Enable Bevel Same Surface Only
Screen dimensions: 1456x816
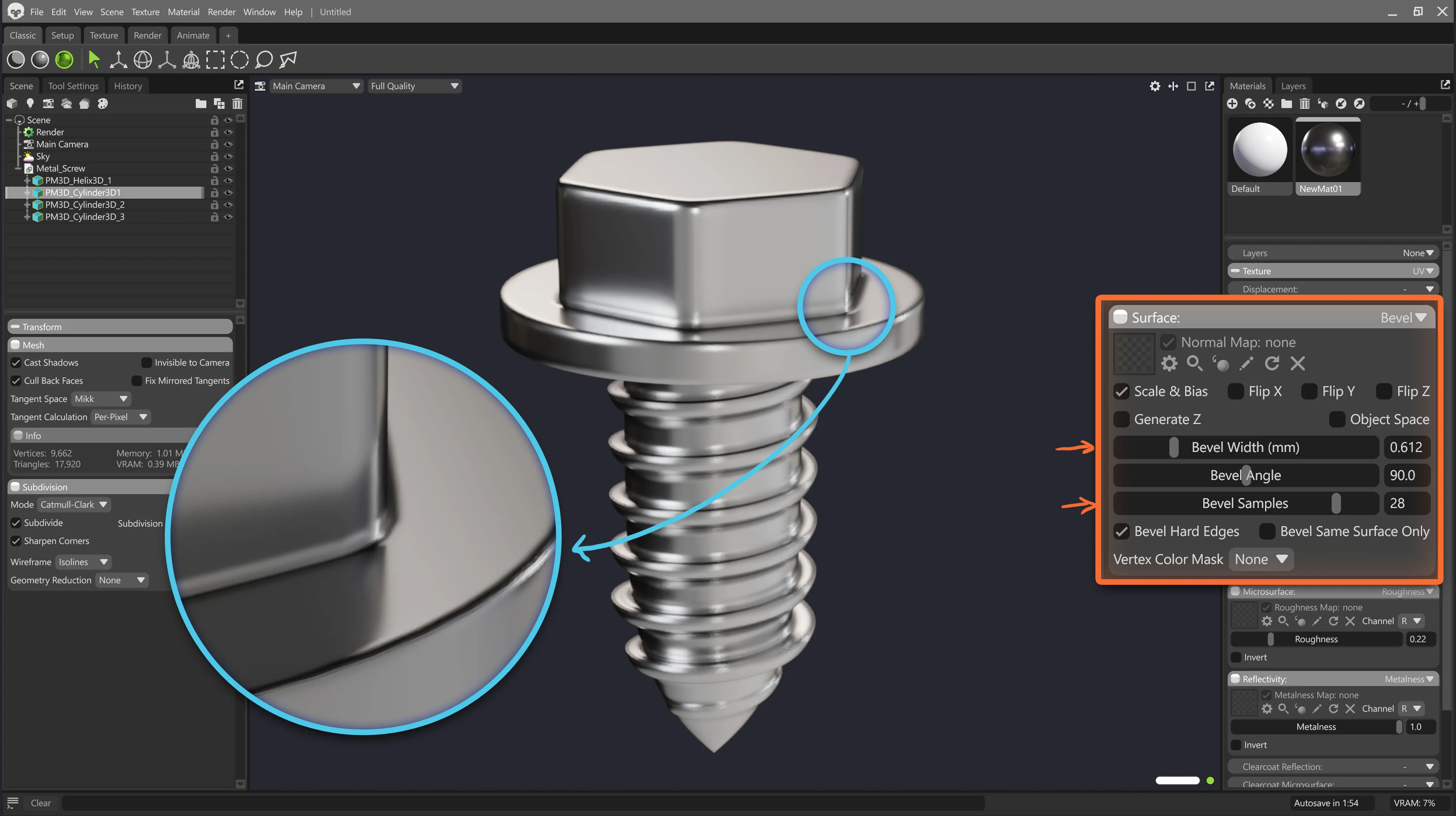(1267, 531)
